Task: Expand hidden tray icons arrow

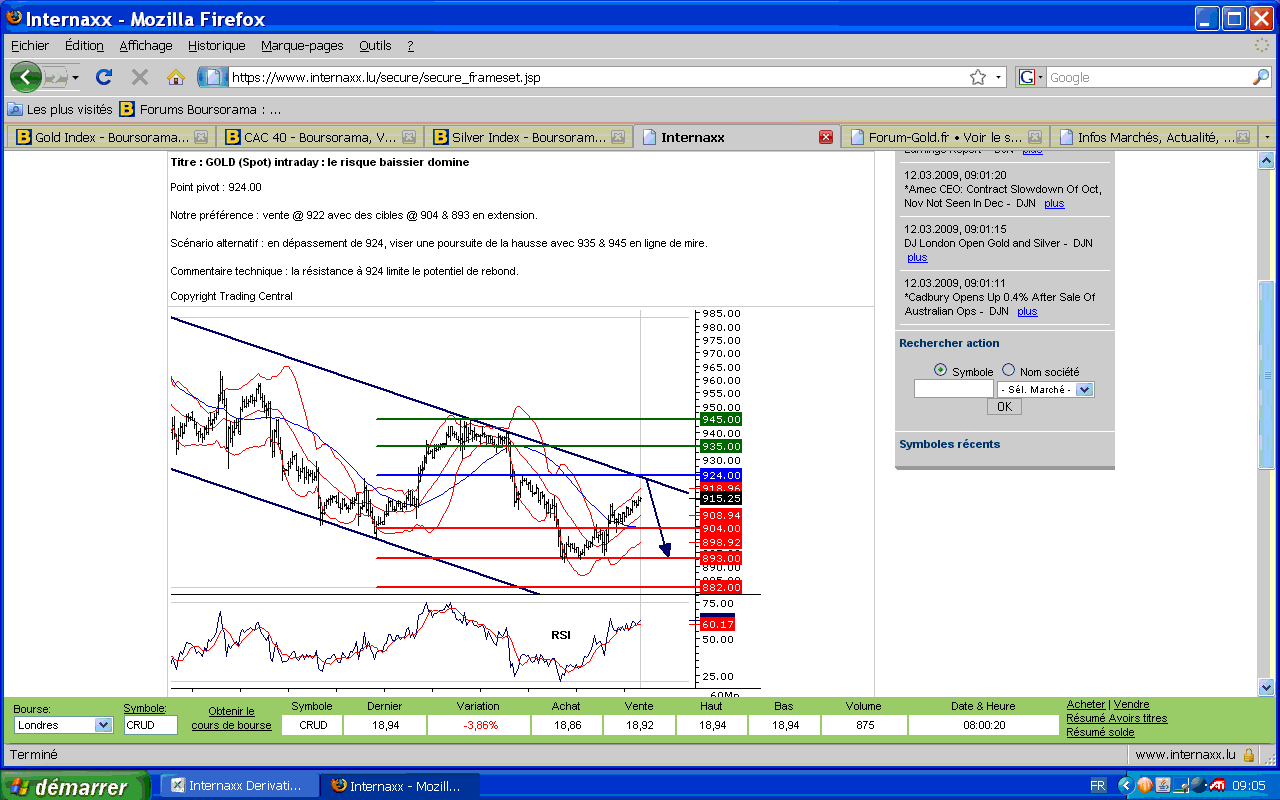Action: [x=1125, y=786]
